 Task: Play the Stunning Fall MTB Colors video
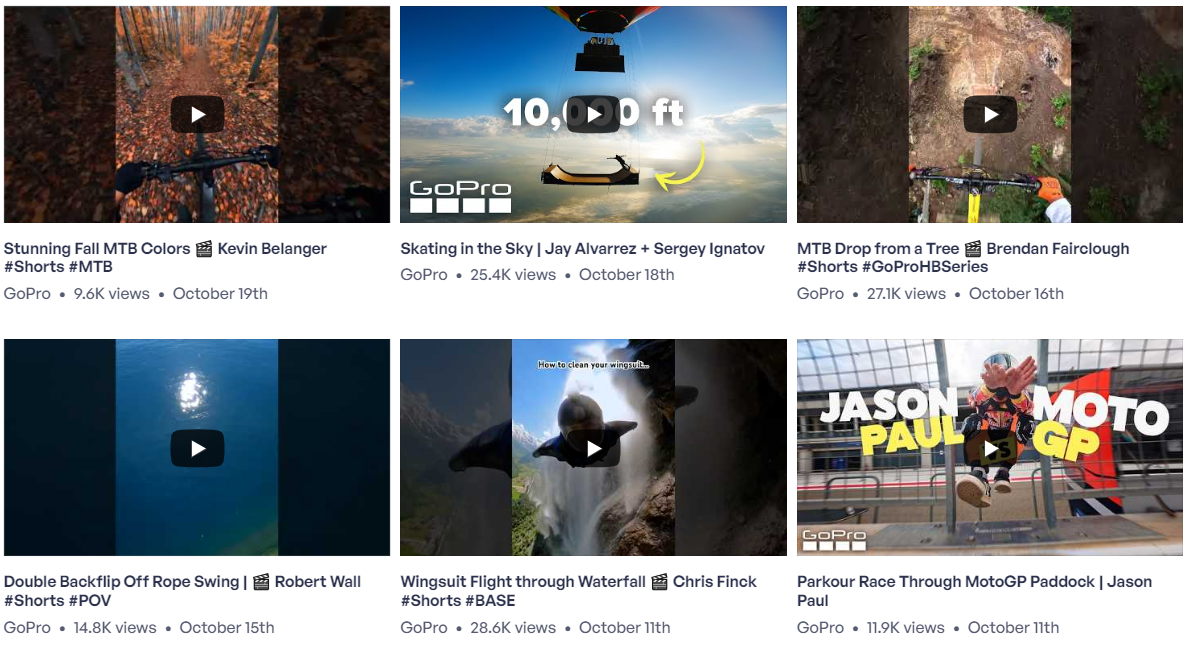point(197,115)
